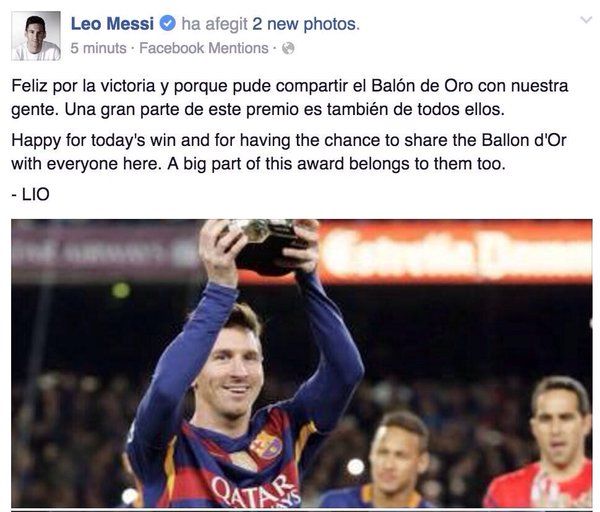Click the '5 minuts' timestamp

coord(98,48)
